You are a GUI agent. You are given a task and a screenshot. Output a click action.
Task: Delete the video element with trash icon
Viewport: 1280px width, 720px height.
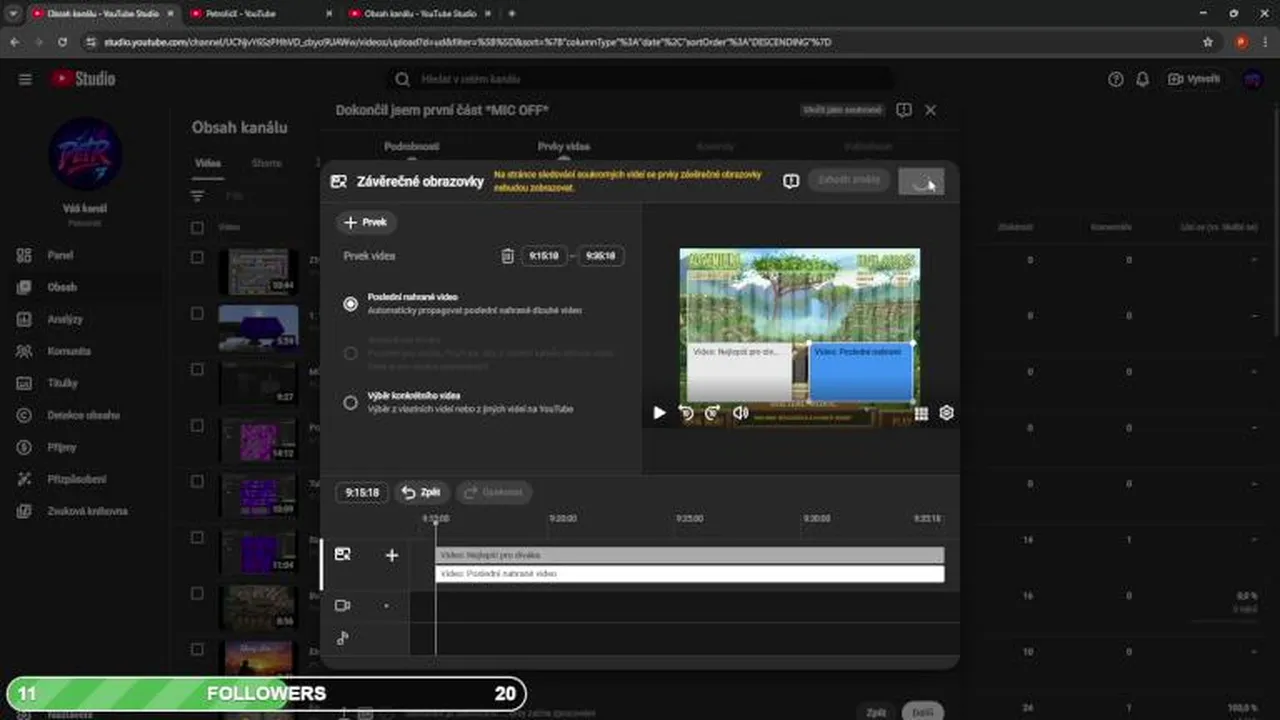(x=507, y=256)
